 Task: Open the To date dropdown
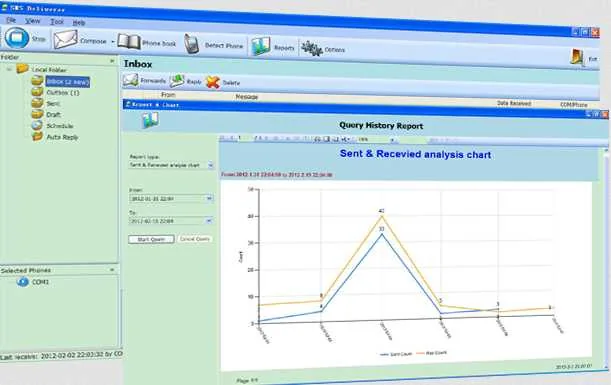[x=209, y=221]
